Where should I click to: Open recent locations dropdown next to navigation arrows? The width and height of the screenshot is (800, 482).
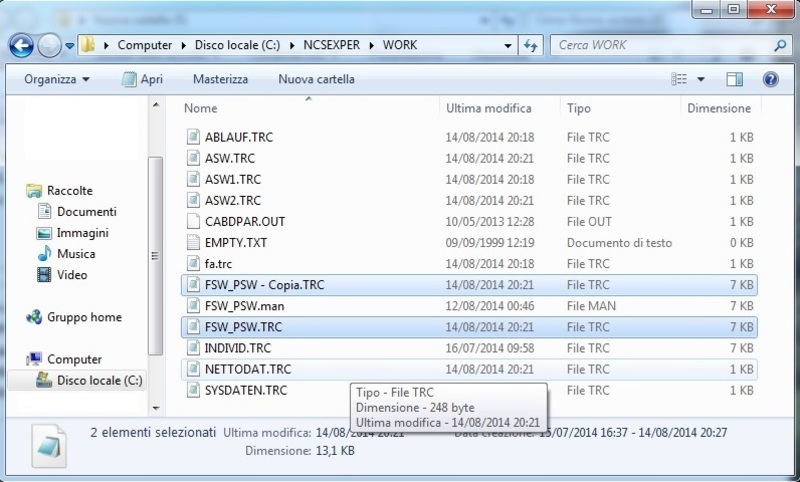(70, 45)
